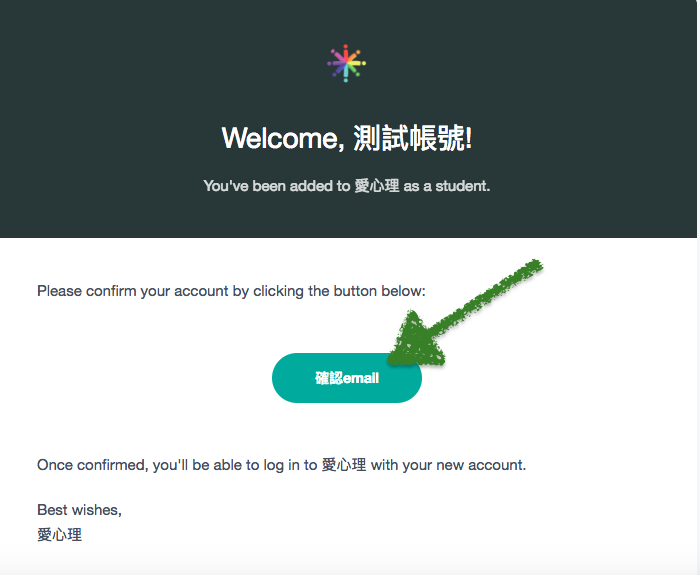Click the word clicking in the confirm instruction

279,291
